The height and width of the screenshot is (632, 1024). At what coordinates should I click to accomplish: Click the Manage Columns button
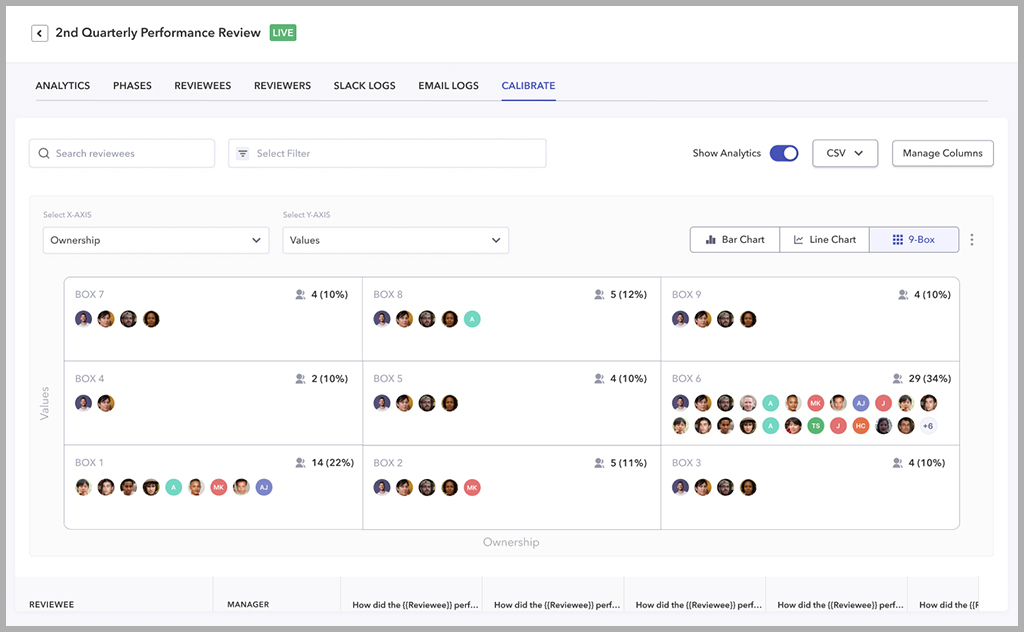tap(942, 153)
